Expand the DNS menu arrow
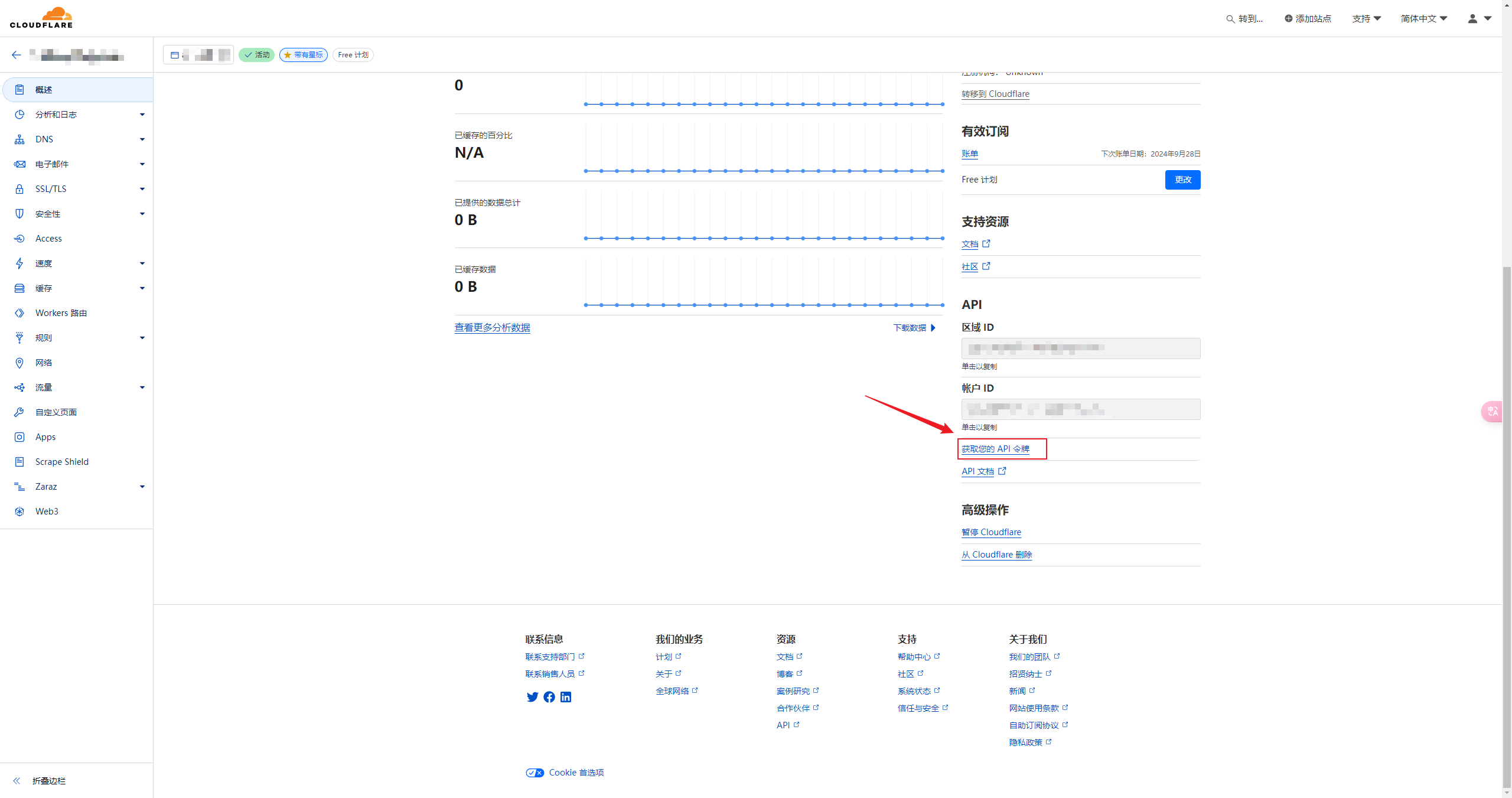Screen dimensions: 1512x798 coord(142,139)
